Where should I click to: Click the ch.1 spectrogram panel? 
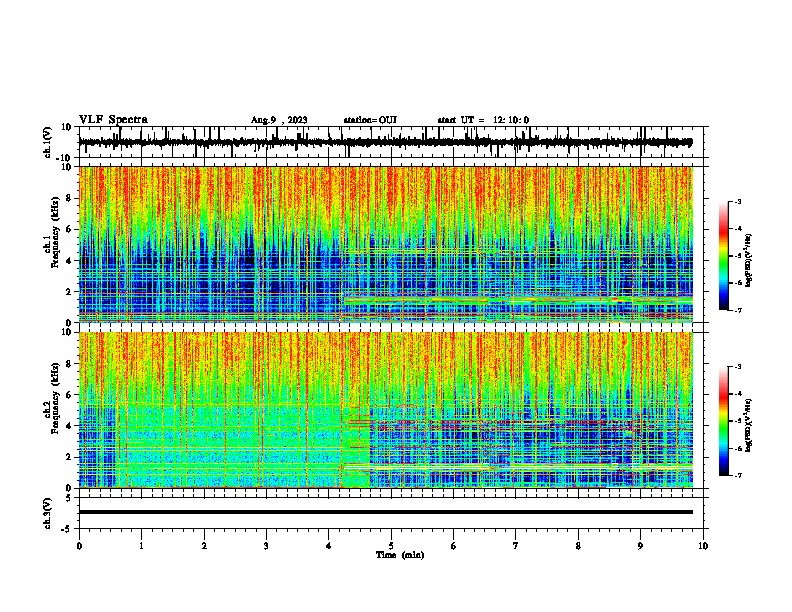click(x=386, y=244)
